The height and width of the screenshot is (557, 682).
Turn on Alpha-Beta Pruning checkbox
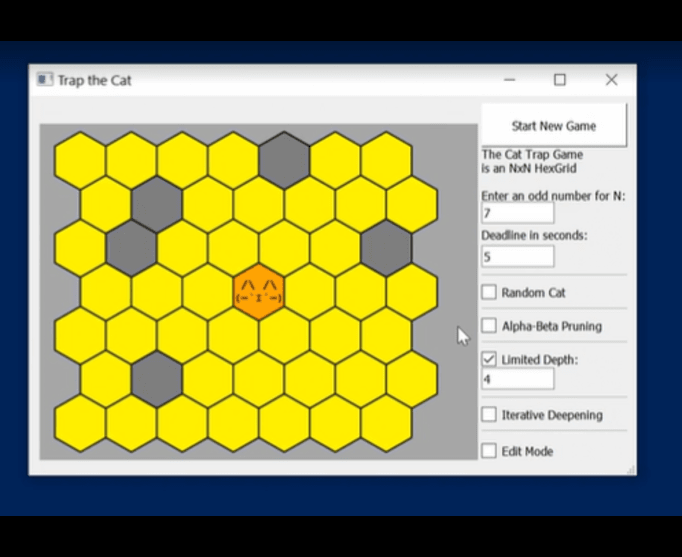point(489,326)
